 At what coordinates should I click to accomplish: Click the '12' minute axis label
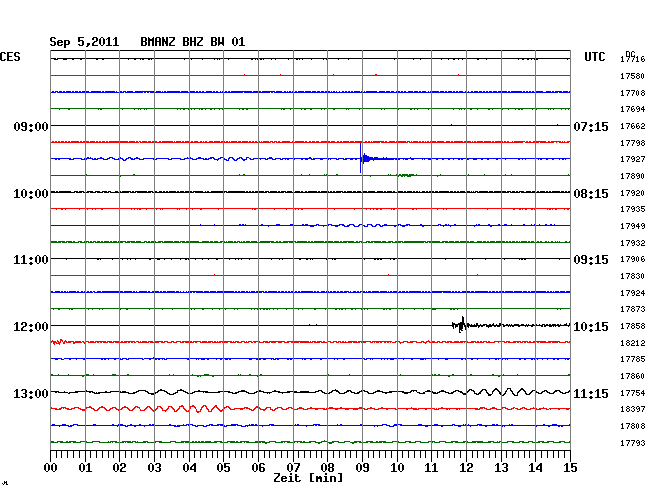(x=466, y=468)
